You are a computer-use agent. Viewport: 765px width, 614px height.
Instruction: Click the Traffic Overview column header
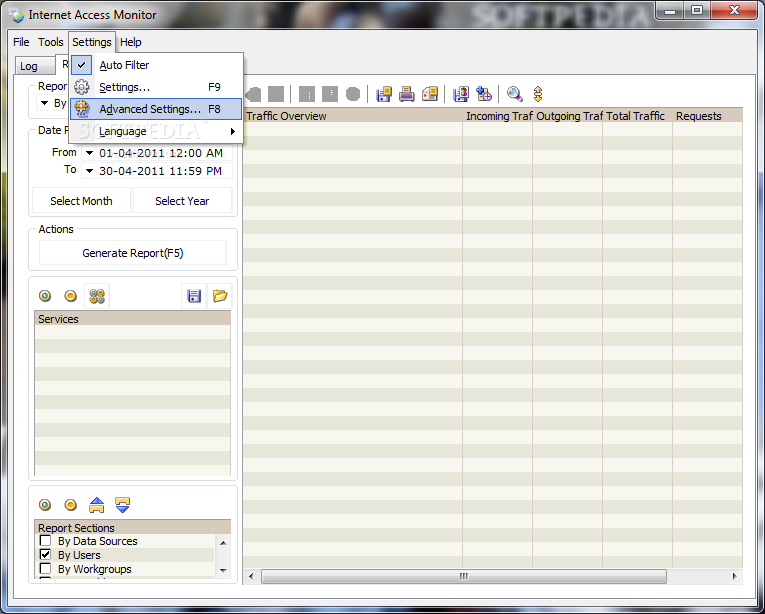coord(353,116)
